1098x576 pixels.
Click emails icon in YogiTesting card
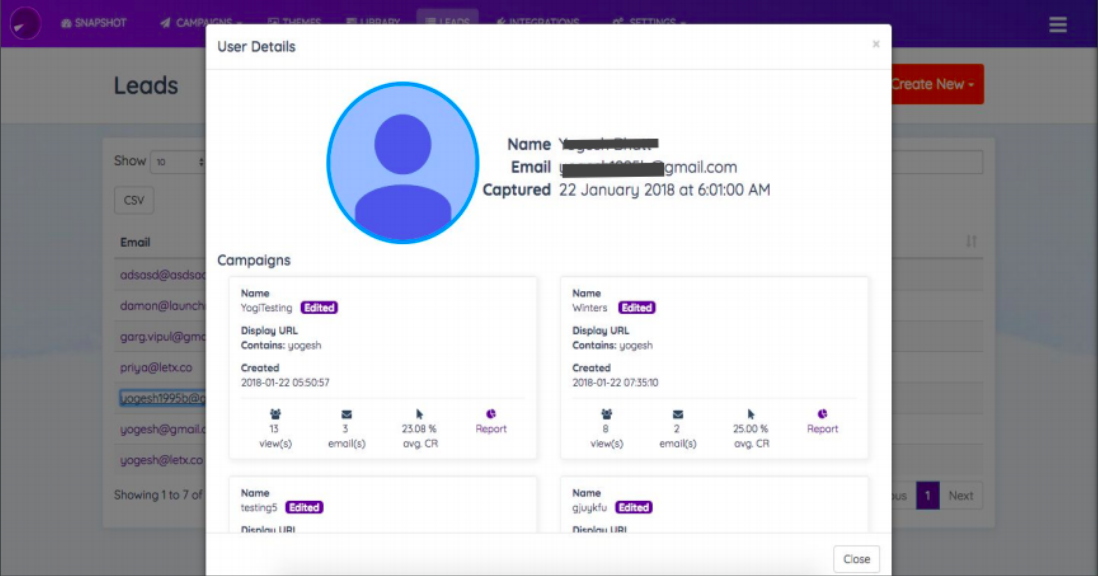coord(347,414)
